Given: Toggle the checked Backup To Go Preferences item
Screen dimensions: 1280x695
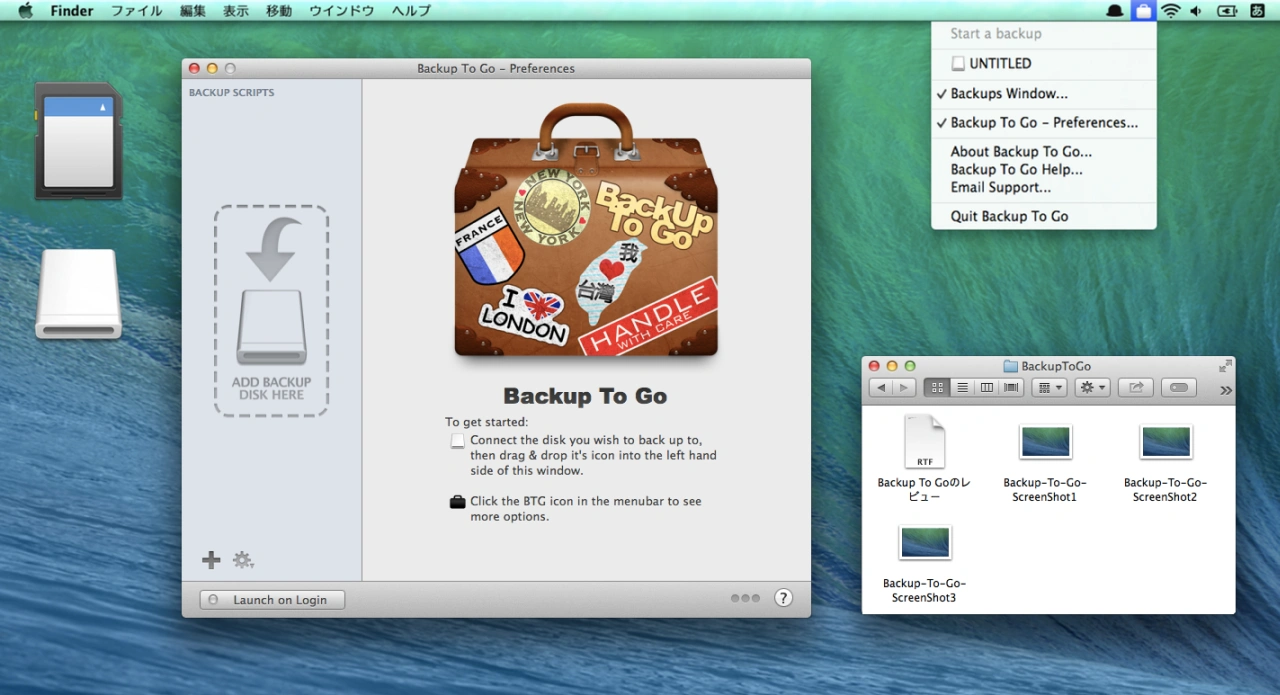Looking at the screenshot, I should (1043, 123).
